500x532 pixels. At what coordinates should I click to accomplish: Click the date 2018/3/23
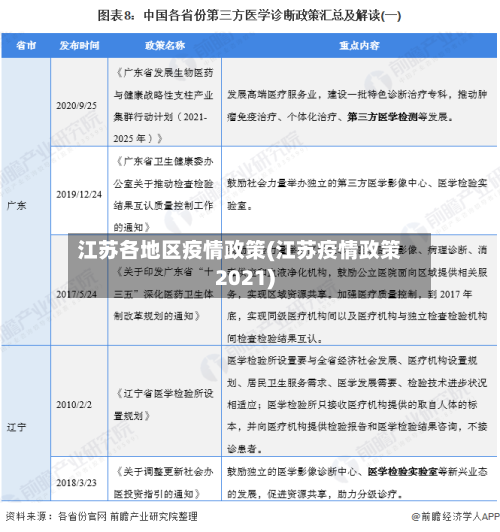pos(76,482)
